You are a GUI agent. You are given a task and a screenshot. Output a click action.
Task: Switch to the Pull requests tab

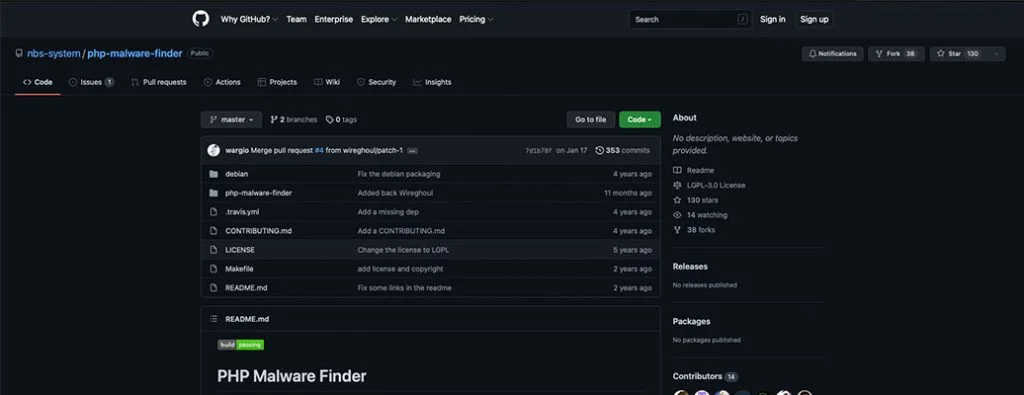pyautogui.click(x=159, y=82)
